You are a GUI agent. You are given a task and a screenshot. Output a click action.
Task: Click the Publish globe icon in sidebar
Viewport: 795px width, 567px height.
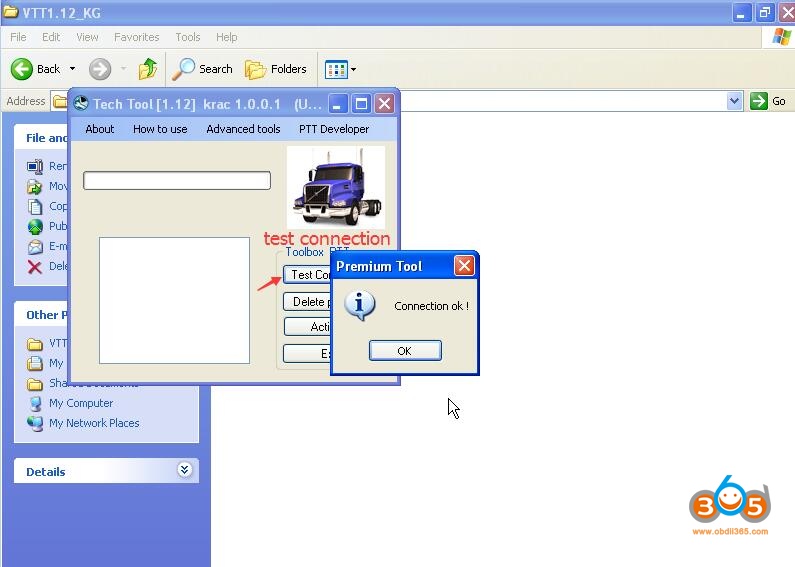tap(35, 227)
